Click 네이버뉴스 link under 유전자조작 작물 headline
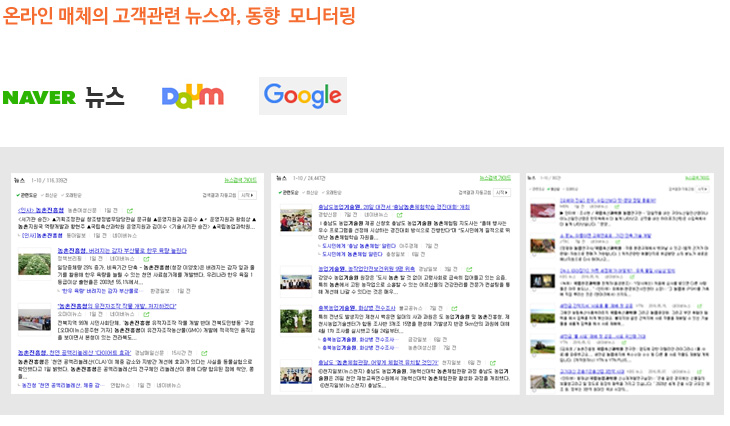This screenshot has height=426, width=730. (122, 314)
